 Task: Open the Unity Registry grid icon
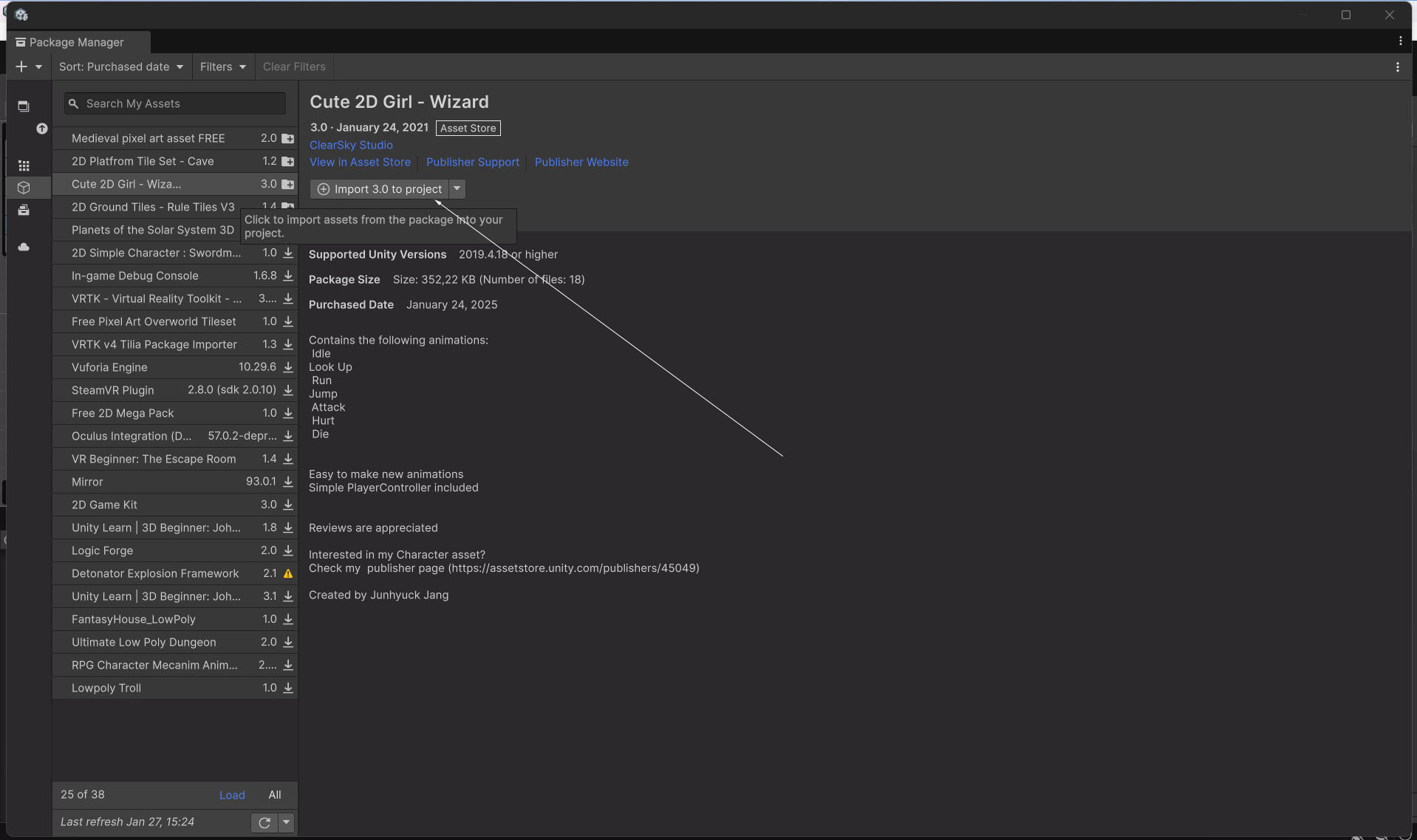tap(24, 165)
